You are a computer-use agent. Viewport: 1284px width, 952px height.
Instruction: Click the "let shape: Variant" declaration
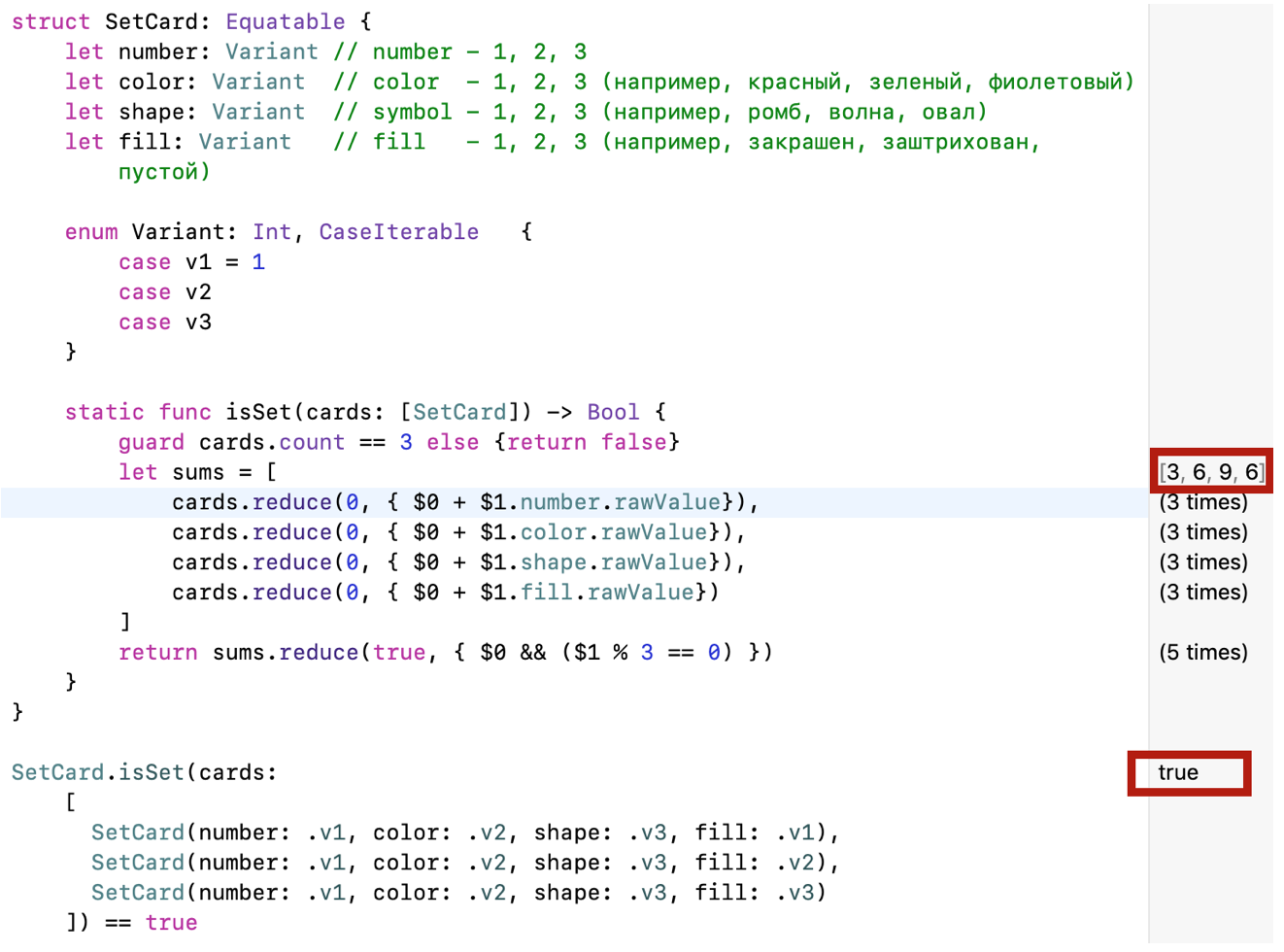[185, 112]
